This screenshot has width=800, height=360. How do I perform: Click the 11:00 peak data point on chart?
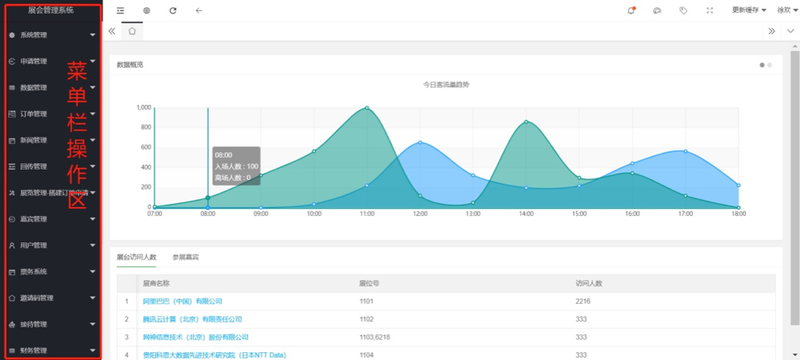[x=367, y=108]
